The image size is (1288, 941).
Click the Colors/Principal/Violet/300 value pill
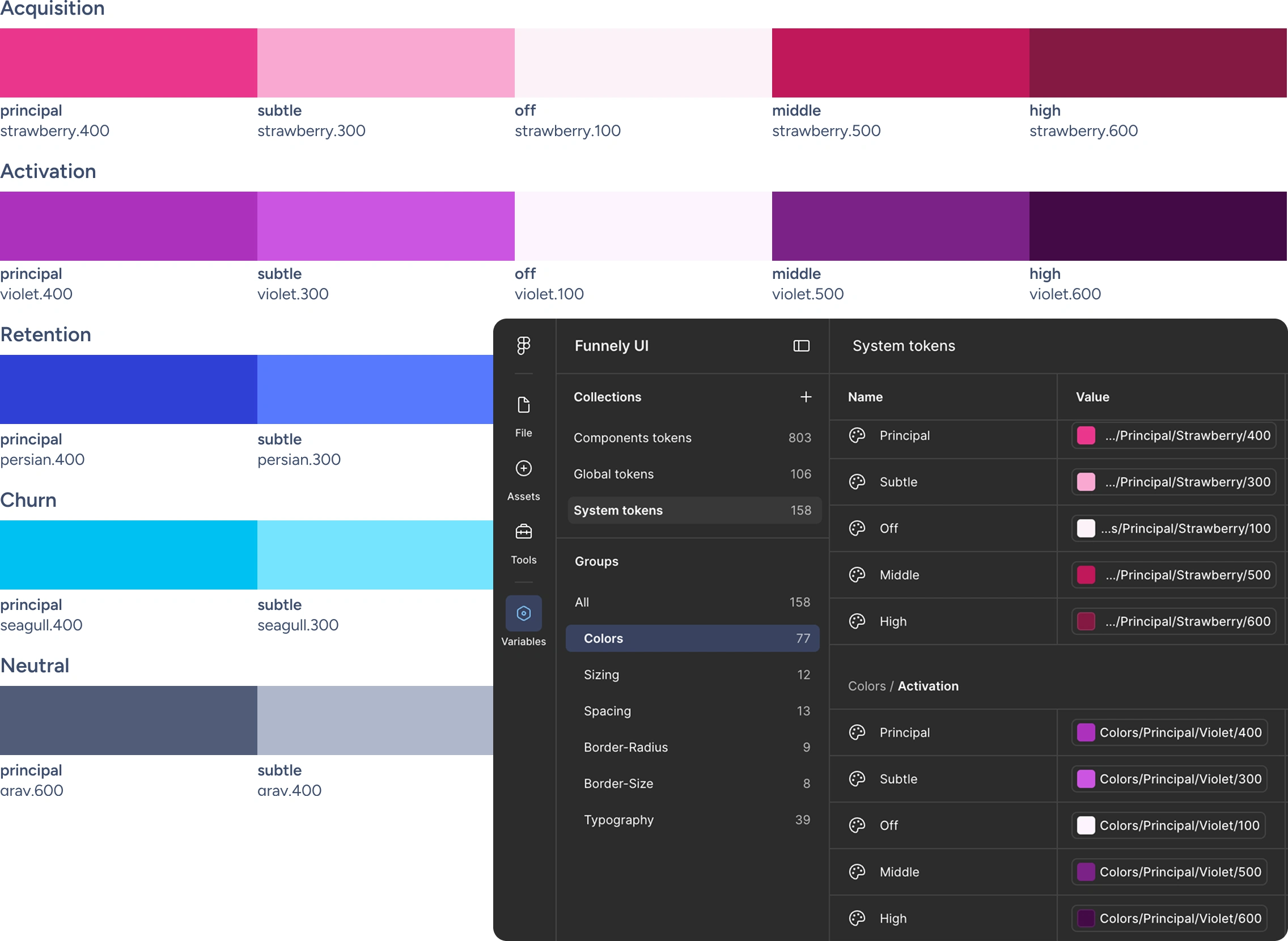click(1170, 779)
